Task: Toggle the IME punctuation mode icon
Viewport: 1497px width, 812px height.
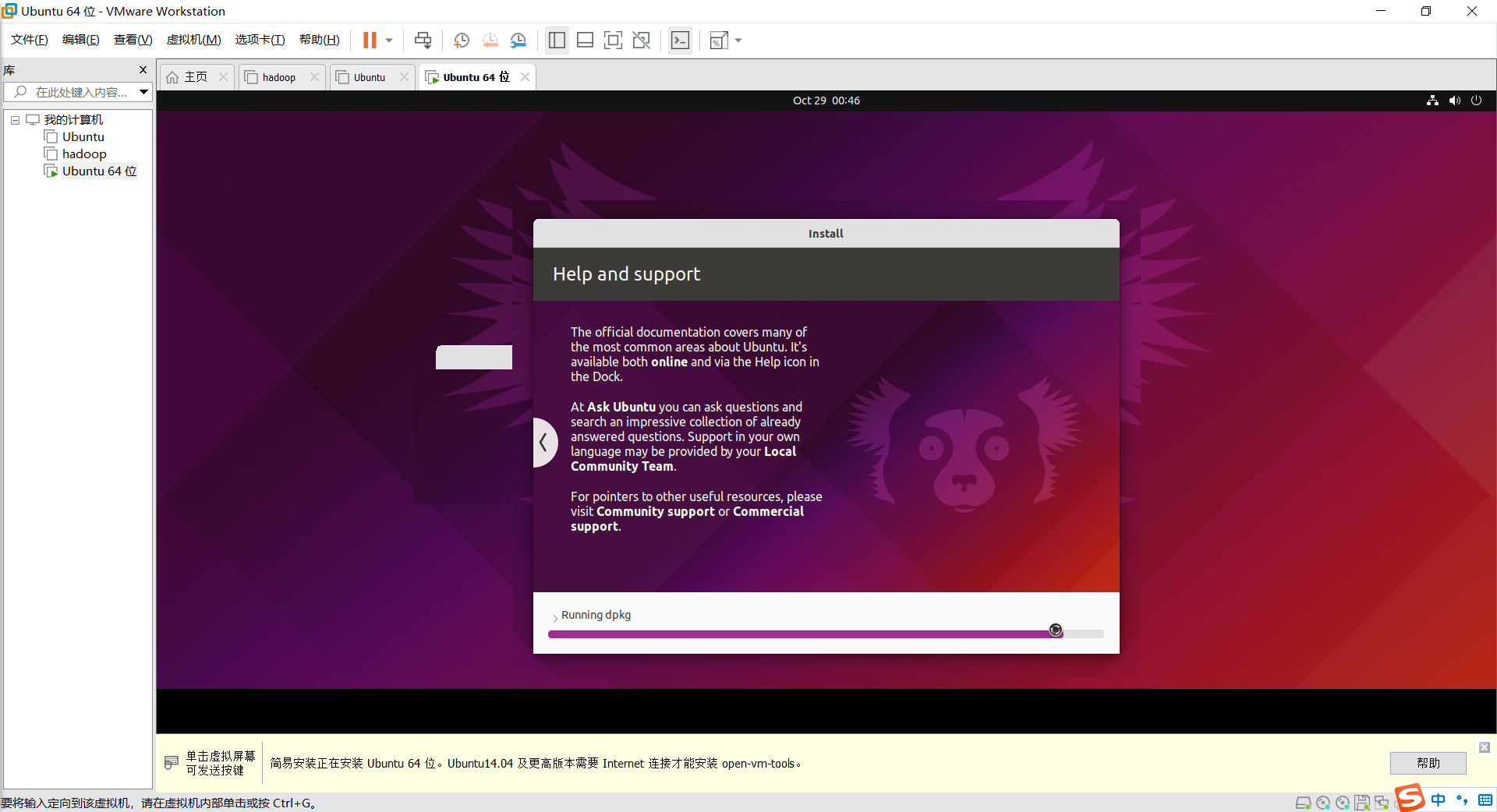Action: (1462, 800)
